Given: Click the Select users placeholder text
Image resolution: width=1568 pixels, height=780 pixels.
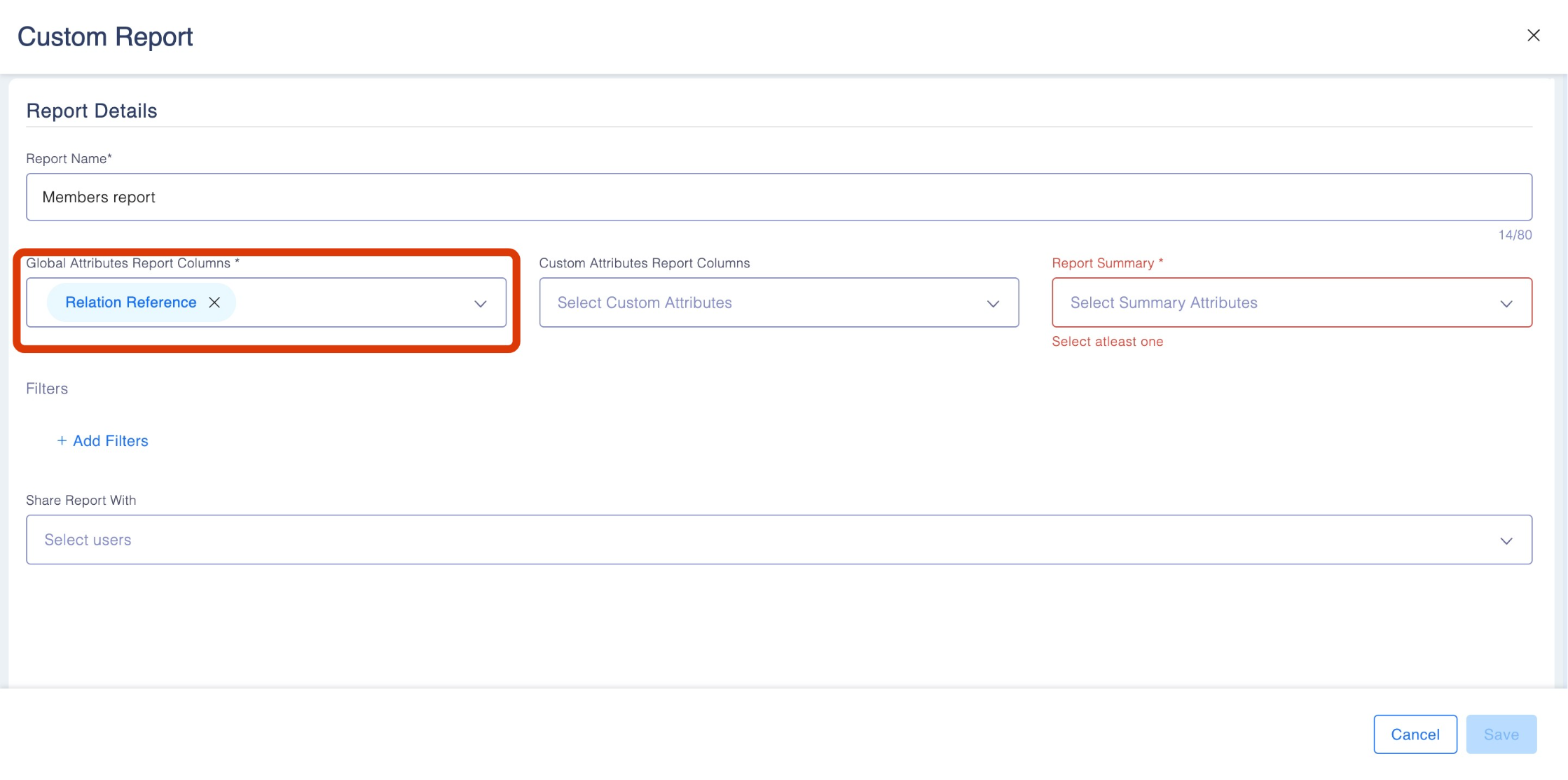Looking at the screenshot, I should (x=88, y=540).
